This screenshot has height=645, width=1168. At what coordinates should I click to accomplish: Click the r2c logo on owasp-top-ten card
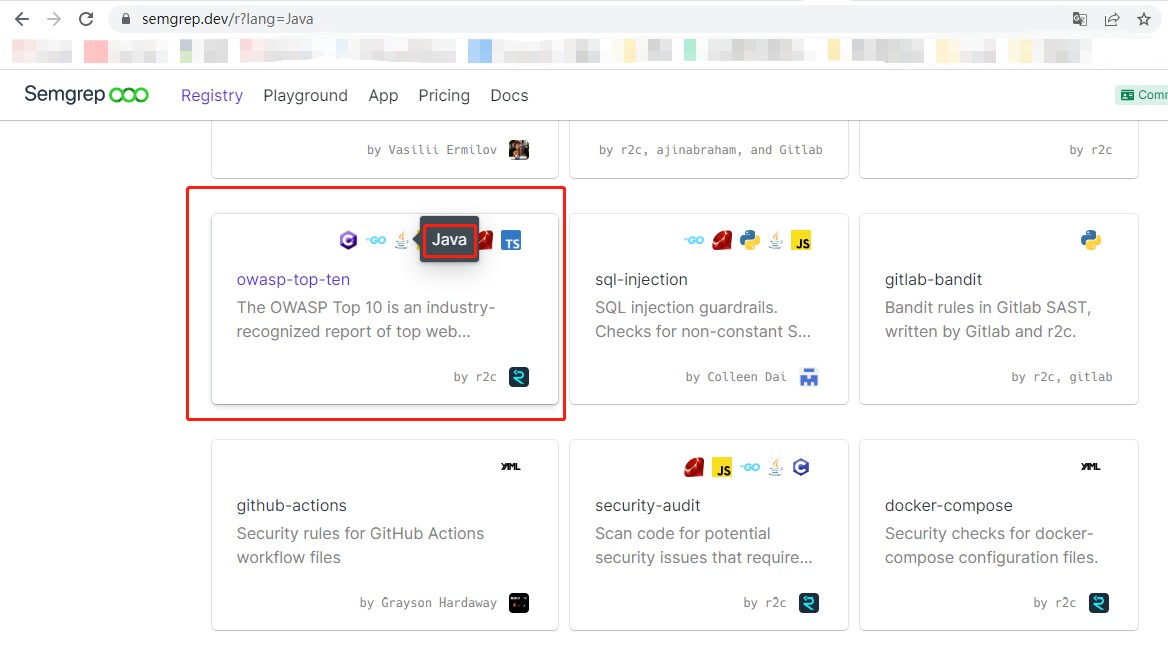pos(518,377)
